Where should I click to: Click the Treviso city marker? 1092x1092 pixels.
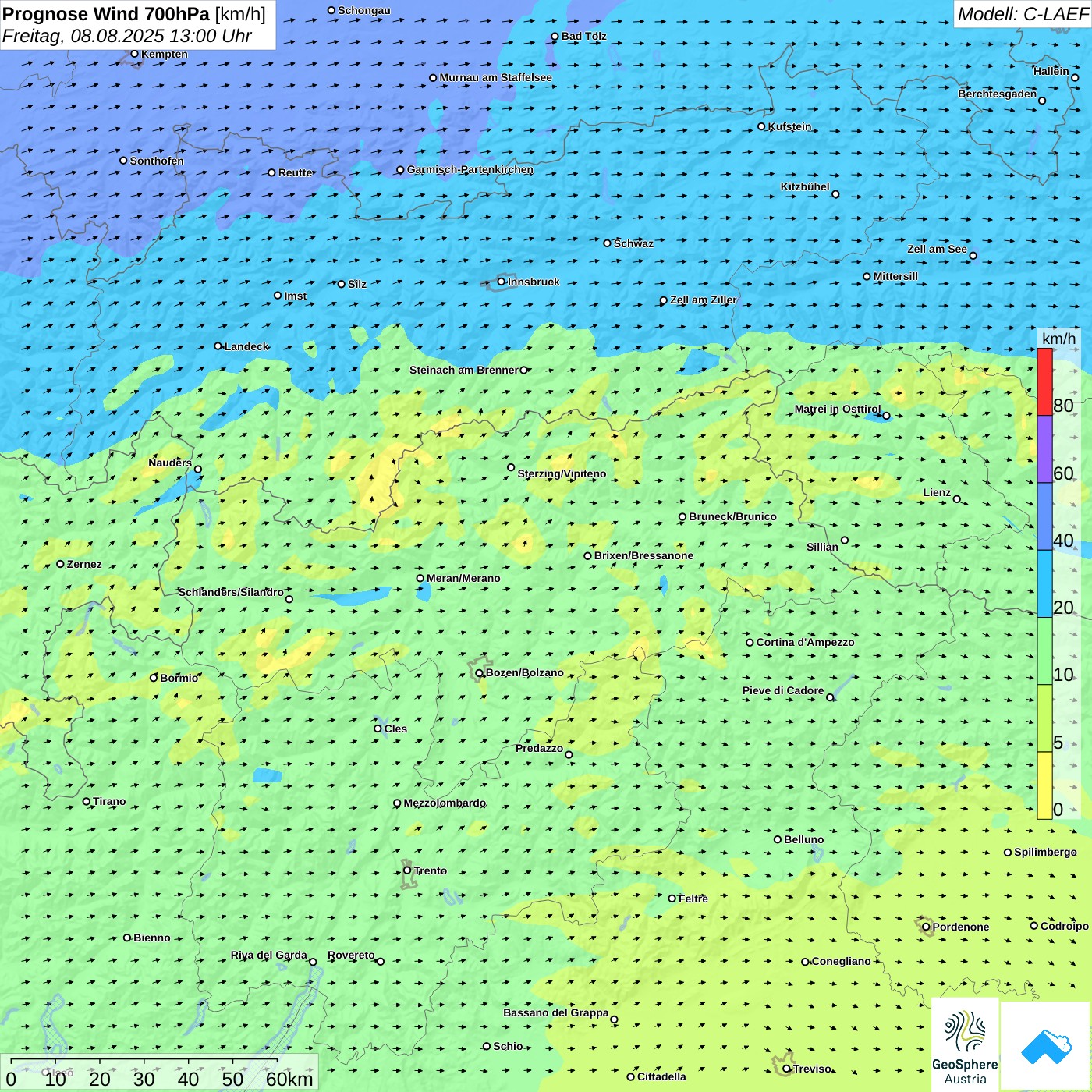pyautogui.click(x=787, y=1069)
